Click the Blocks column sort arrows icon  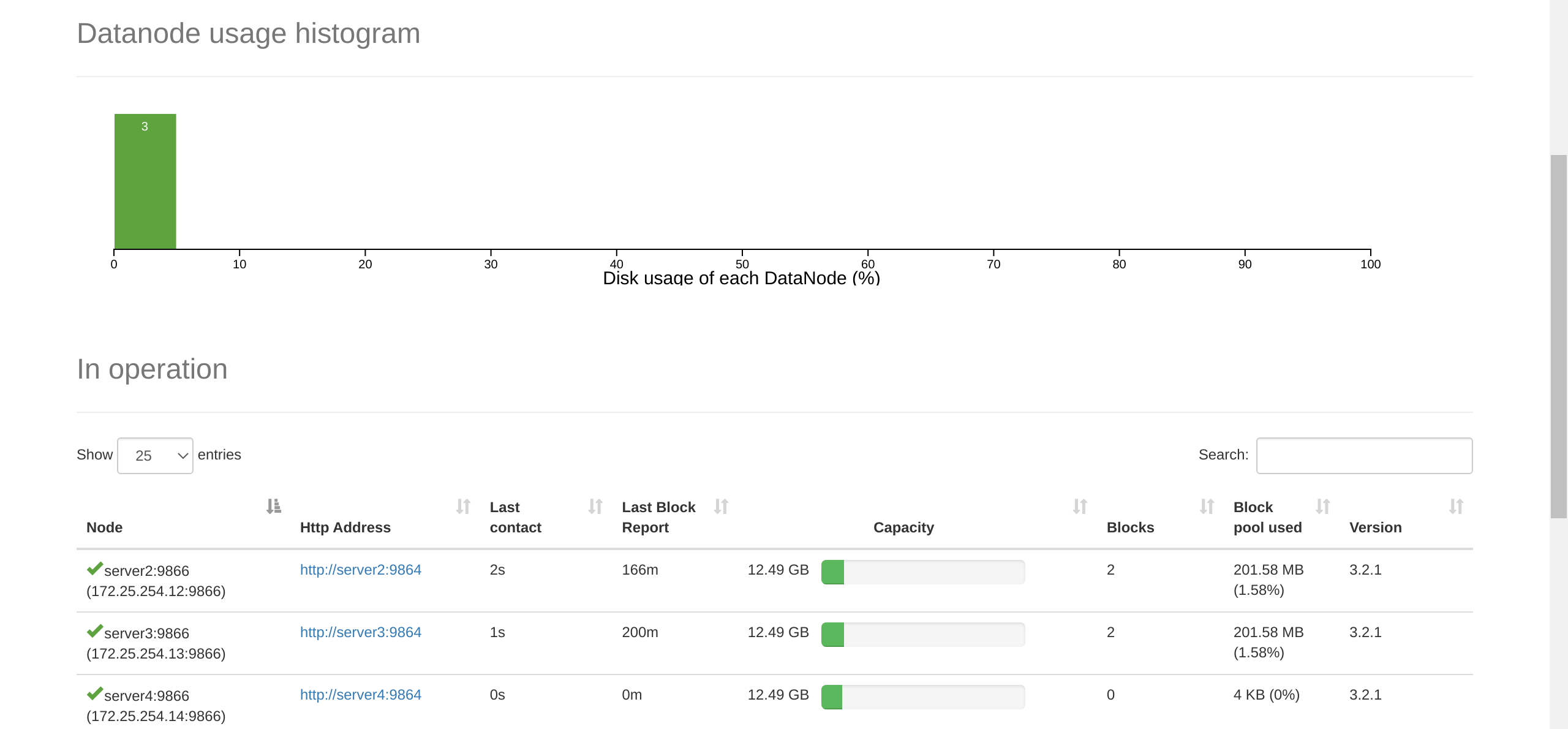pyautogui.click(x=1207, y=507)
